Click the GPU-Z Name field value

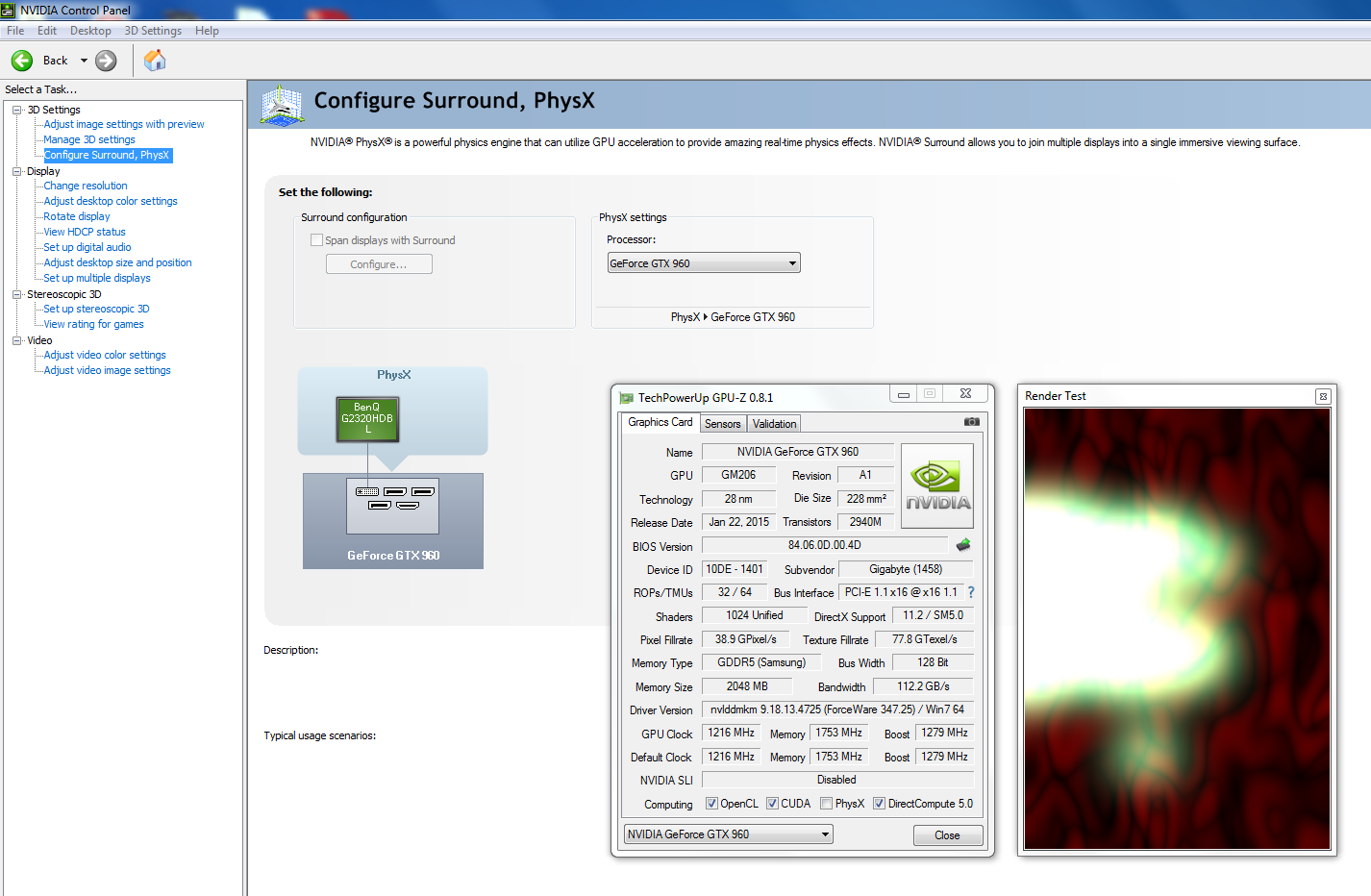[798, 452]
